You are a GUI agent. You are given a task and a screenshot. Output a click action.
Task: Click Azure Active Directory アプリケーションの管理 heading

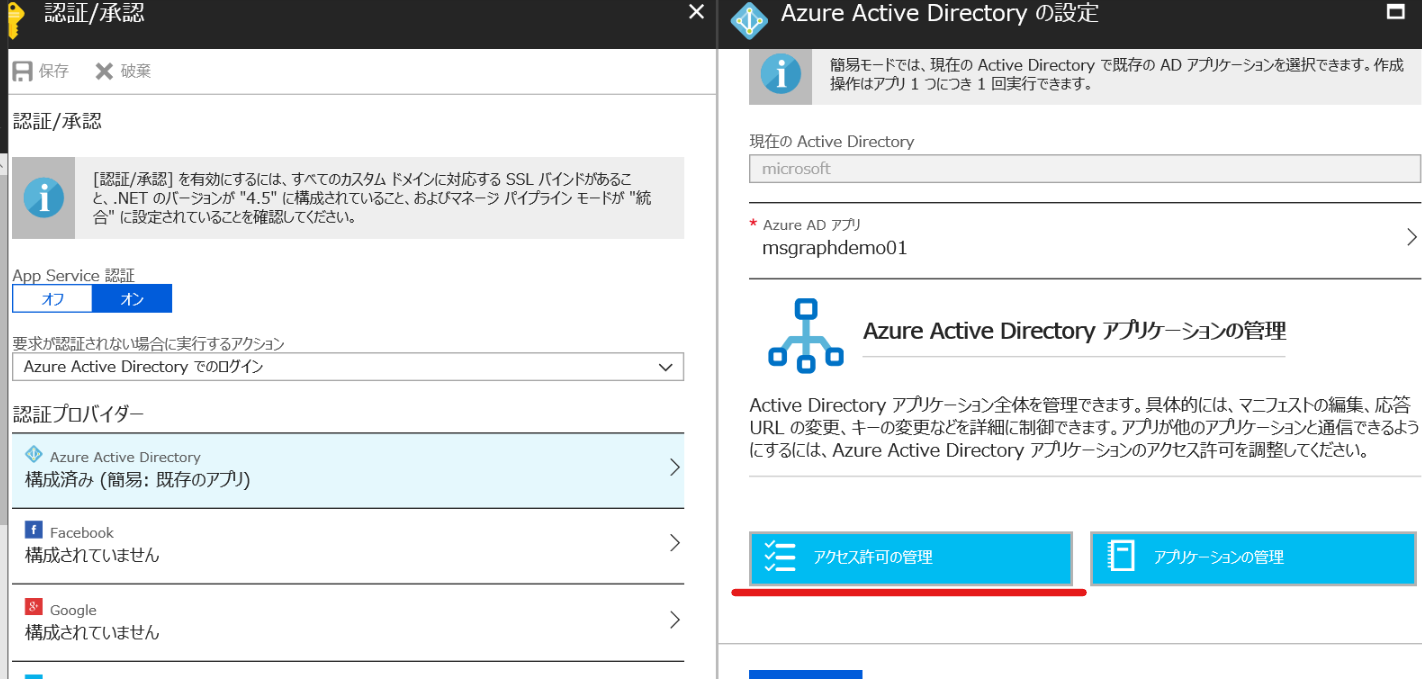[1074, 331]
